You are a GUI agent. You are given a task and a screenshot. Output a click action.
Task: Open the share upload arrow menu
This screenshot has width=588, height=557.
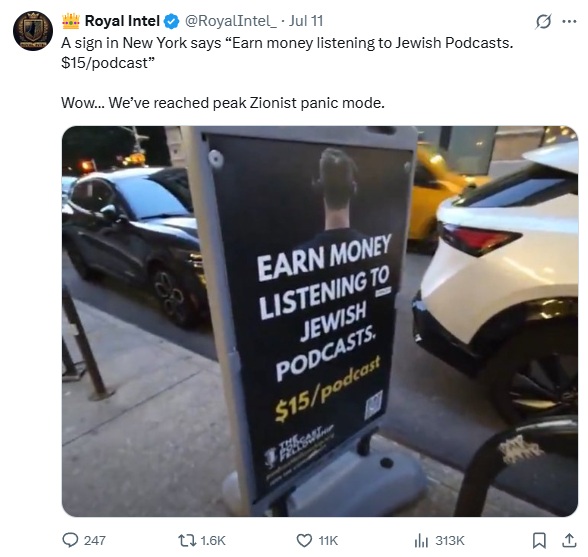pos(569,540)
